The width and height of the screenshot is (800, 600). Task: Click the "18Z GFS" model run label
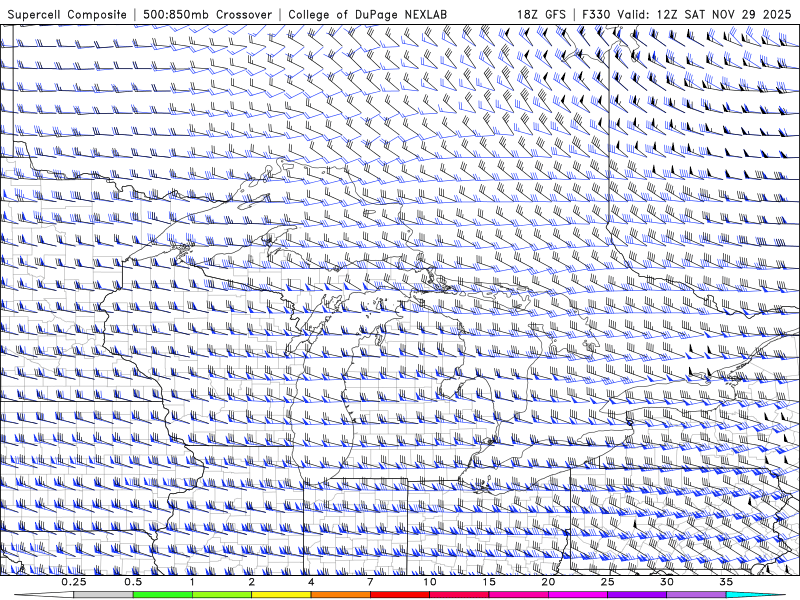point(541,14)
